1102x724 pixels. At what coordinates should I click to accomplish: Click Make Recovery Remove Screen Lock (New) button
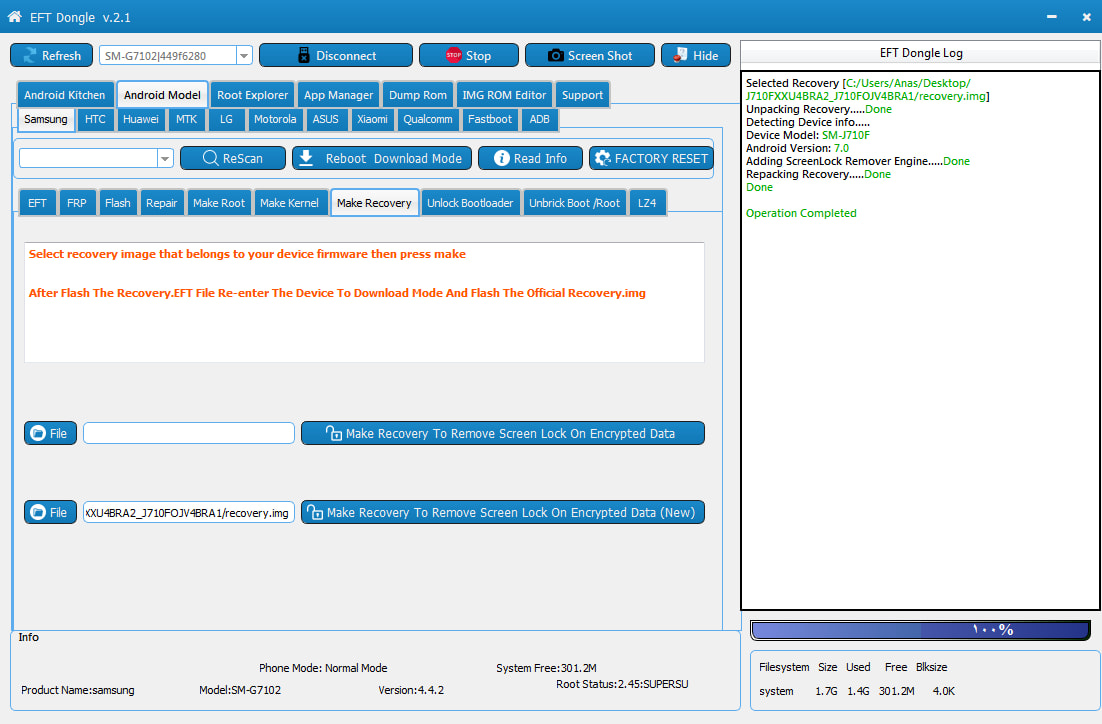(503, 512)
